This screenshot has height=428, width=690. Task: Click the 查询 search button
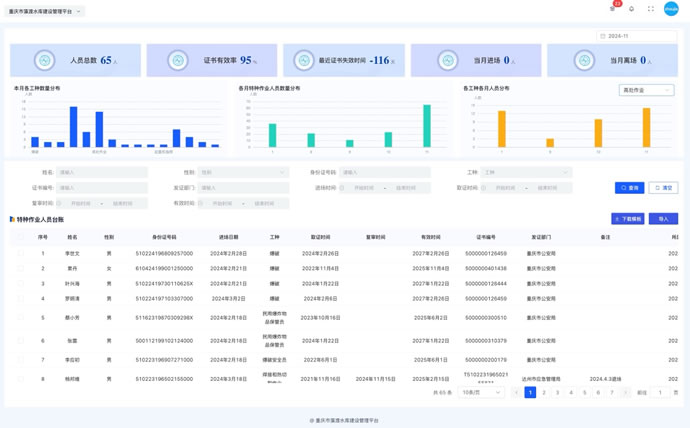coord(629,188)
